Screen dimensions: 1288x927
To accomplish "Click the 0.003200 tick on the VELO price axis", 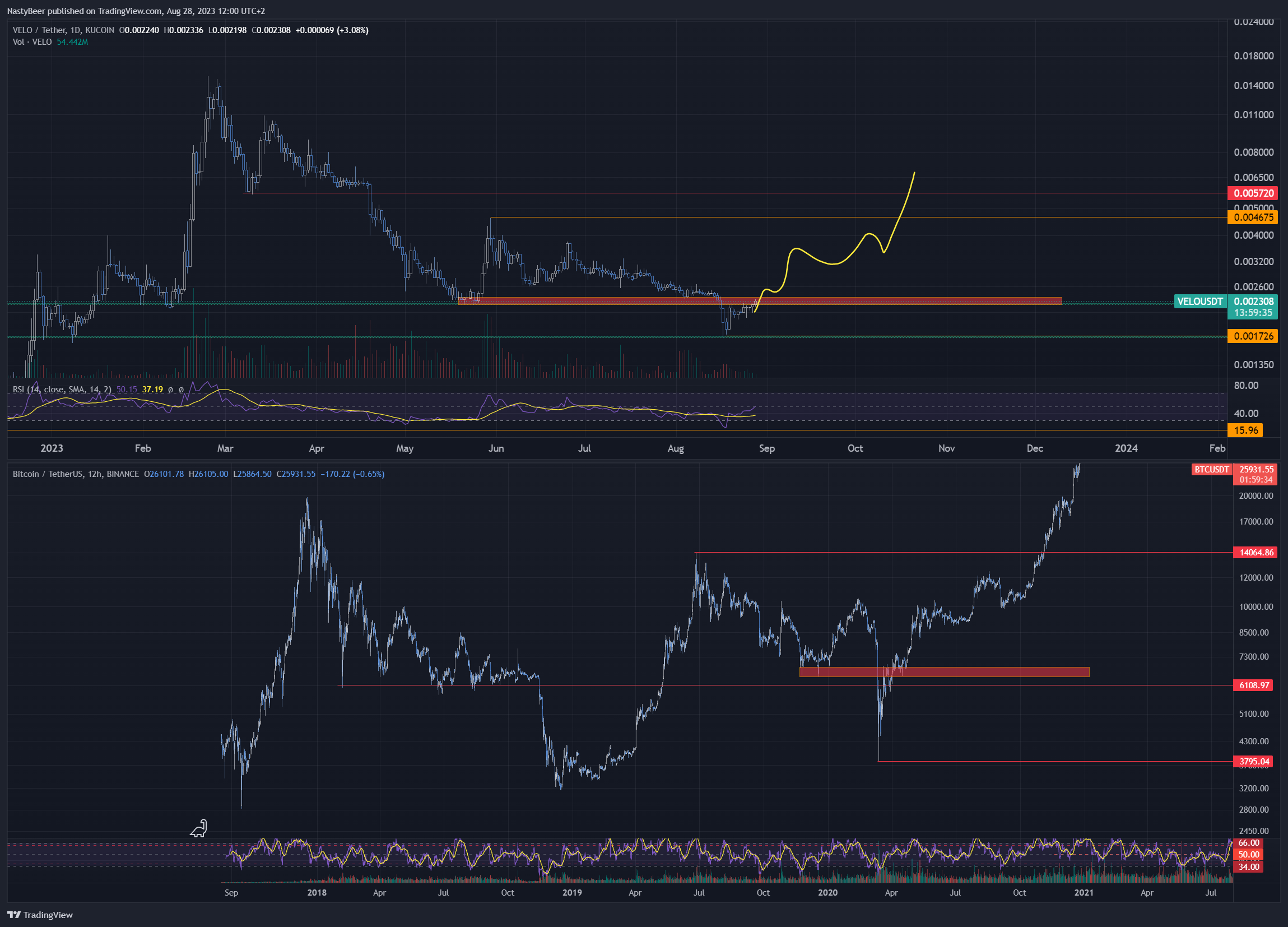I will pos(1254,262).
